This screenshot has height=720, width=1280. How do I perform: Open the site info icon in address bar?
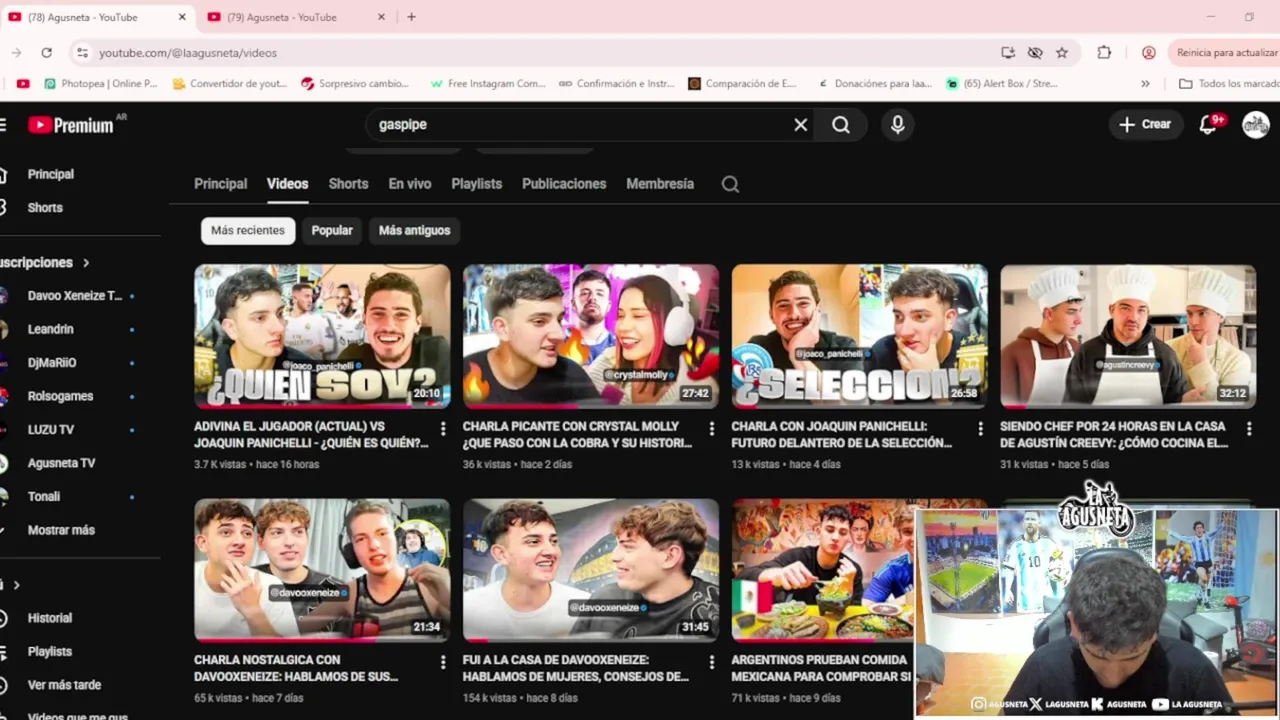[82, 53]
